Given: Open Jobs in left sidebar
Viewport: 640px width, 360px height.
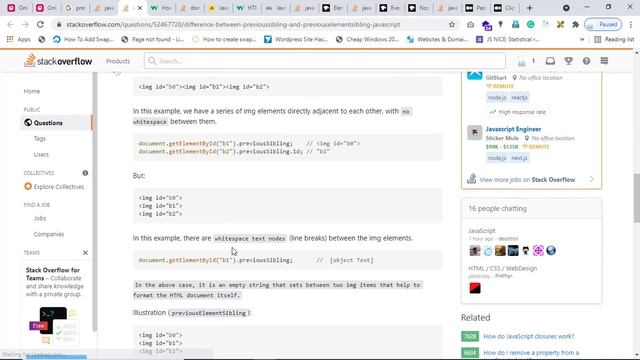Looking at the screenshot, I should coord(40,218).
